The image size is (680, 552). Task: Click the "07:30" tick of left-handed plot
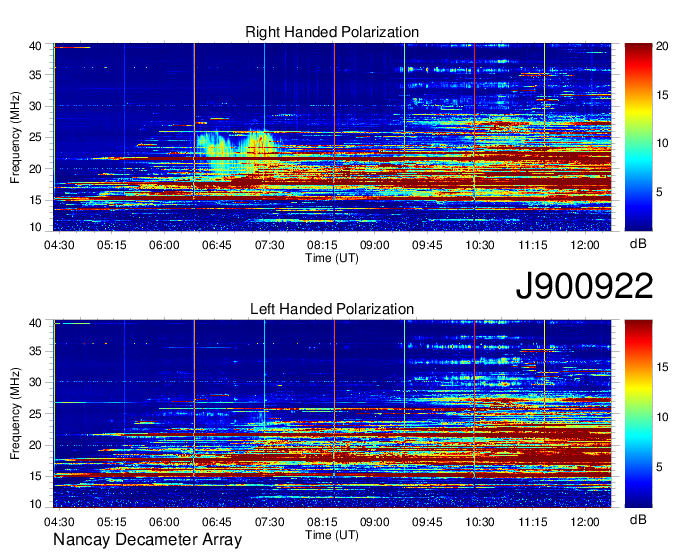269,521
